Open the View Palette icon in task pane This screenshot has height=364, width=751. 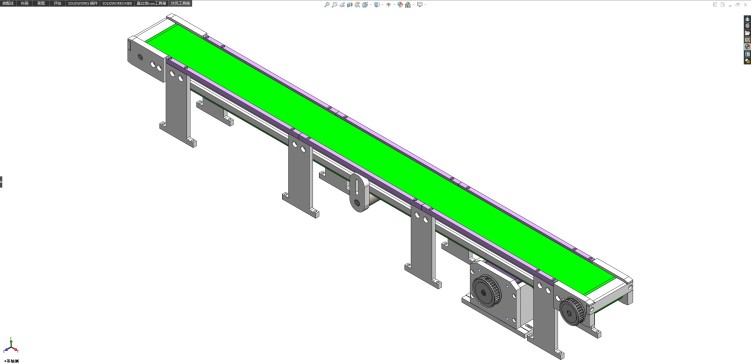click(748, 40)
